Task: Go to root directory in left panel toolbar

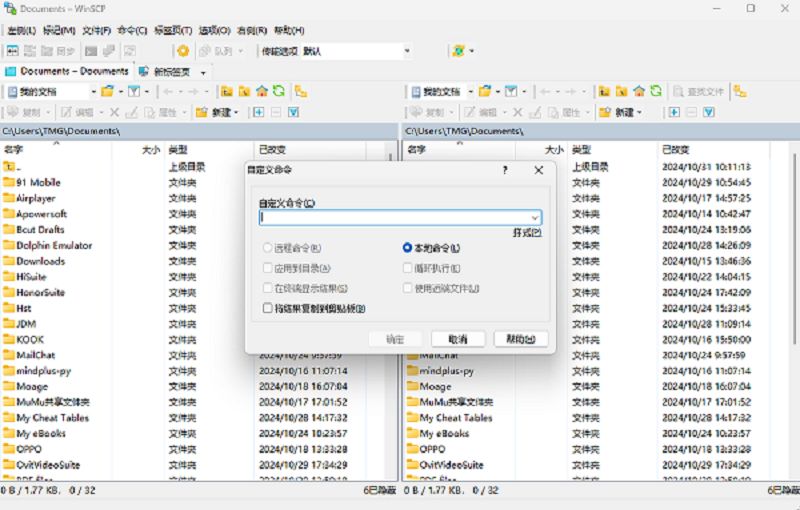Action: [x=244, y=91]
